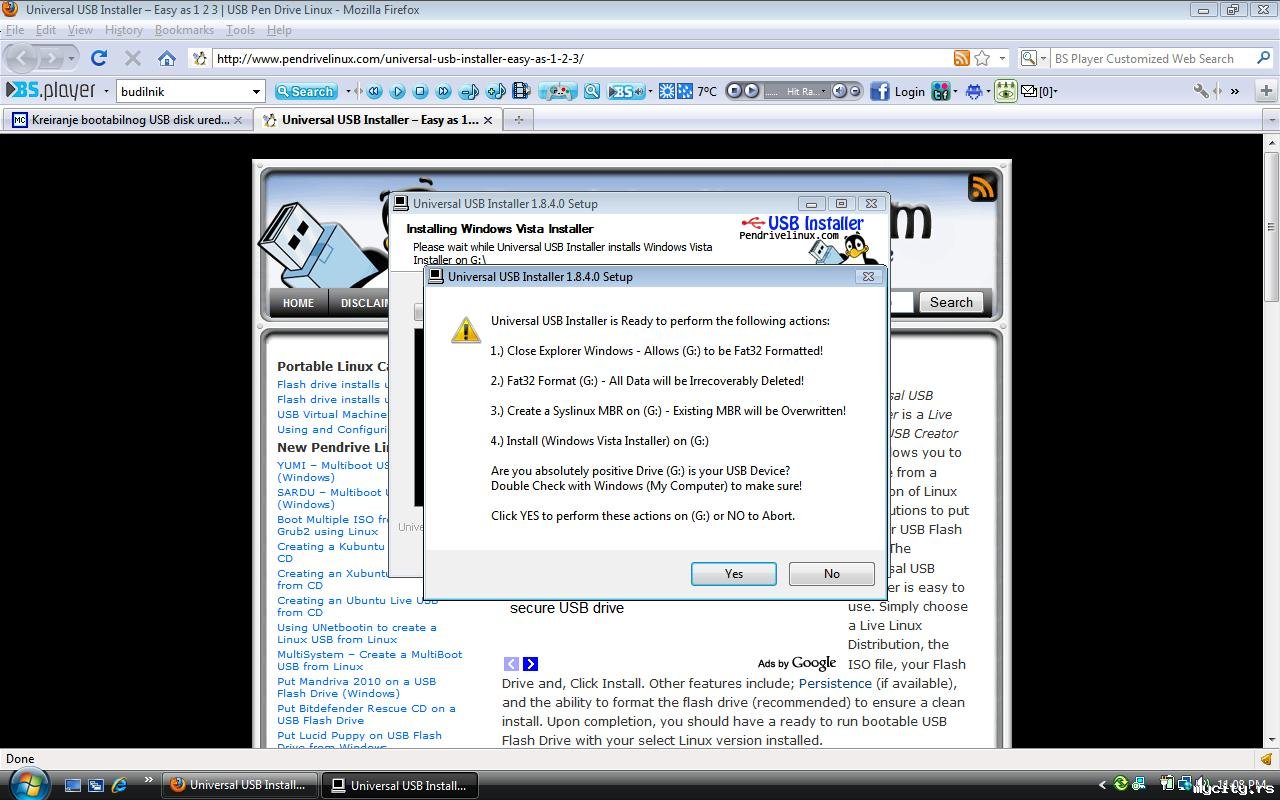This screenshot has height=800, width=1280.
Task: Open toolbar wrench options icon
Action: pos(1201,91)
